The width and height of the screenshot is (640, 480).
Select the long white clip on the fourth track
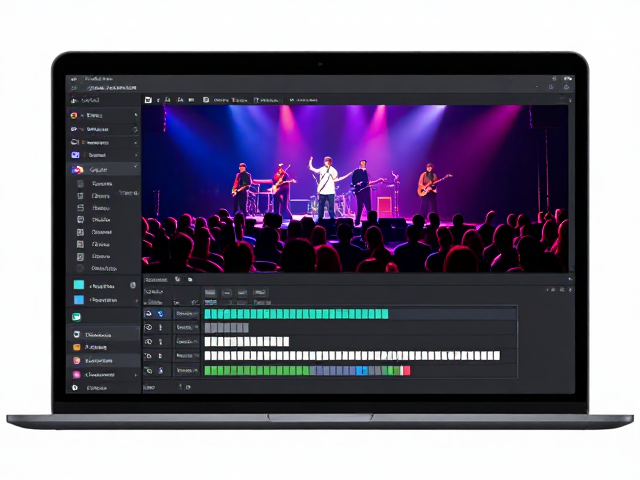point(352,356)
